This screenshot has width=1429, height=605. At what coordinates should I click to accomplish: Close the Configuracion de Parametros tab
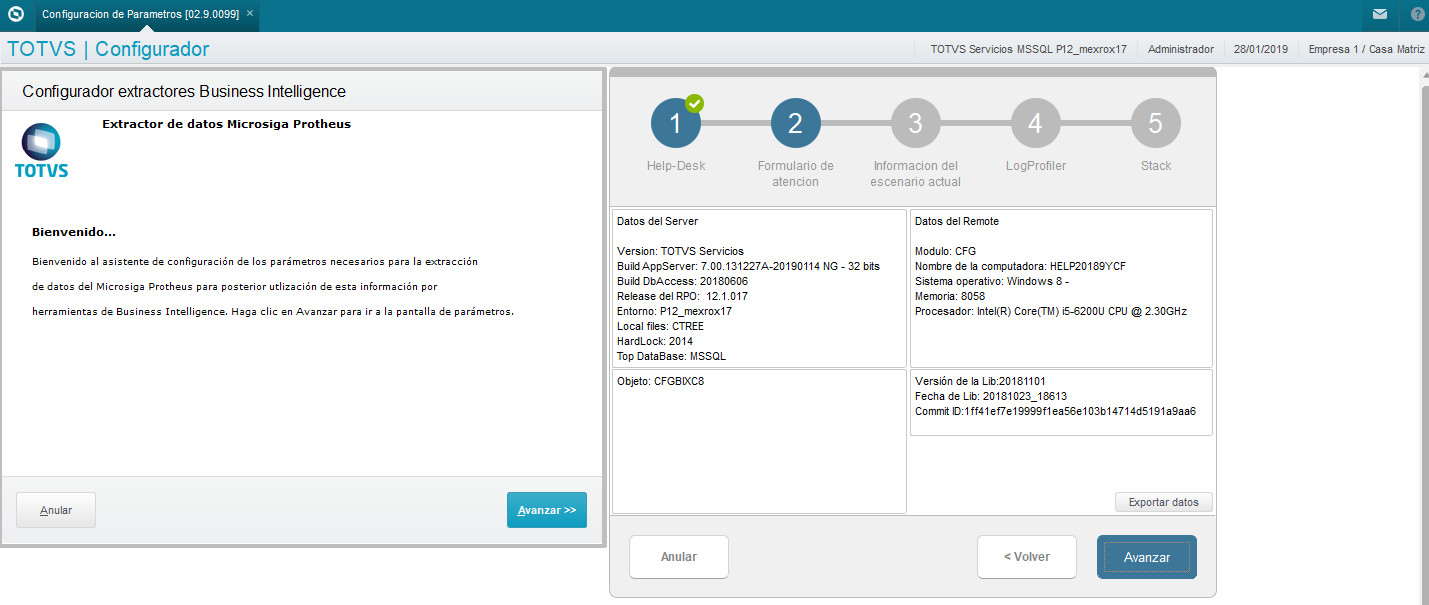tap(250, 14)
